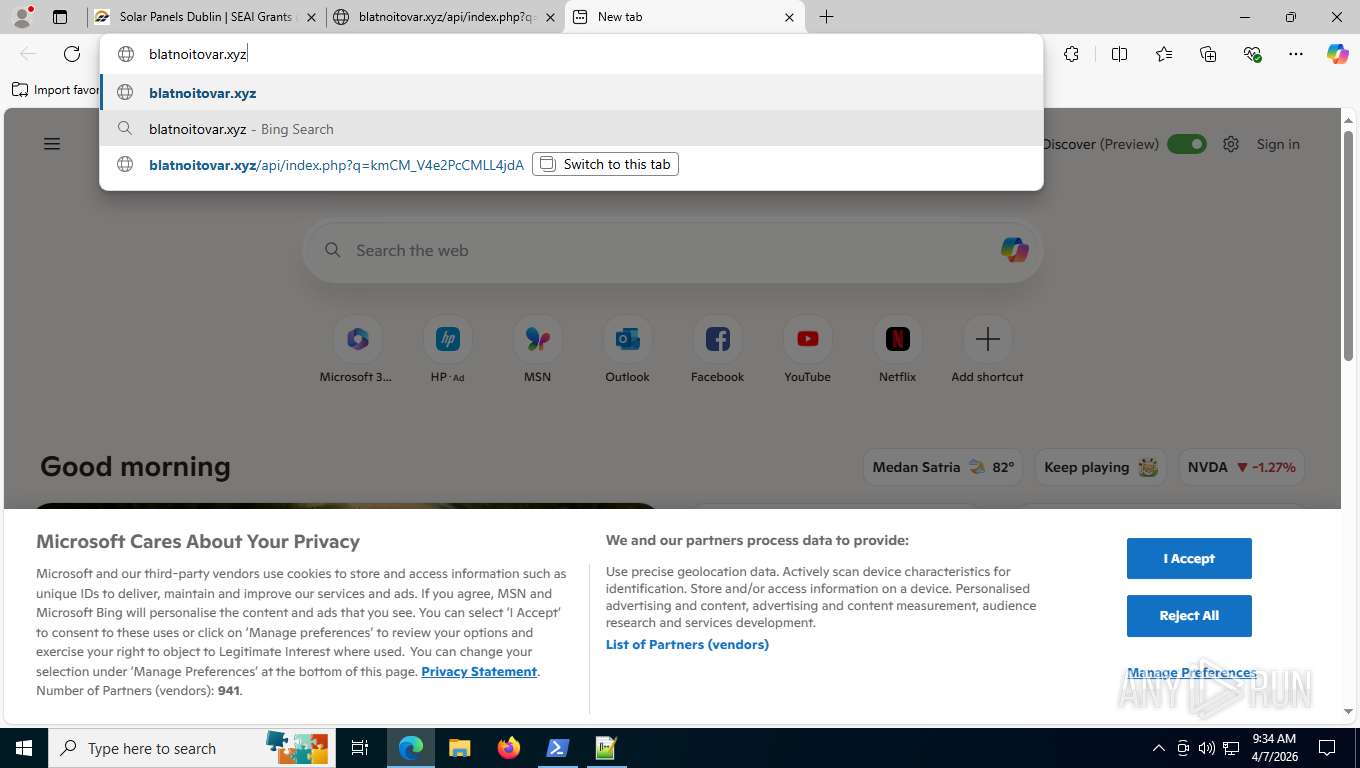
Task: Click the Import favorites bookmark item
Action: pyautogui.click(x=56, y=90)
